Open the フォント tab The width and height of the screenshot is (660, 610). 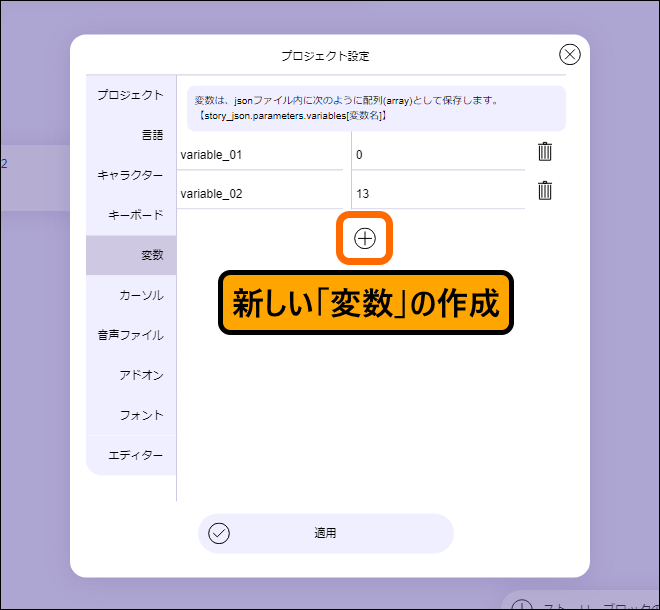coord(131,415)
